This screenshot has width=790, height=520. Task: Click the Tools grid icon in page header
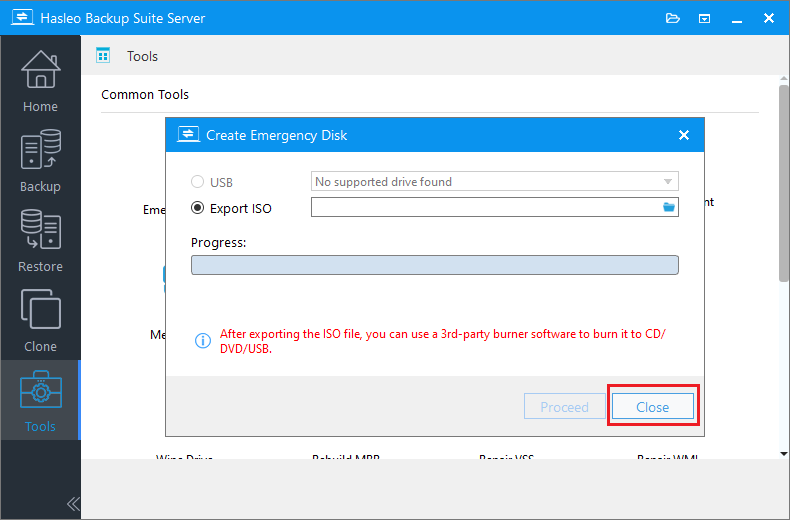click(103, 56)
